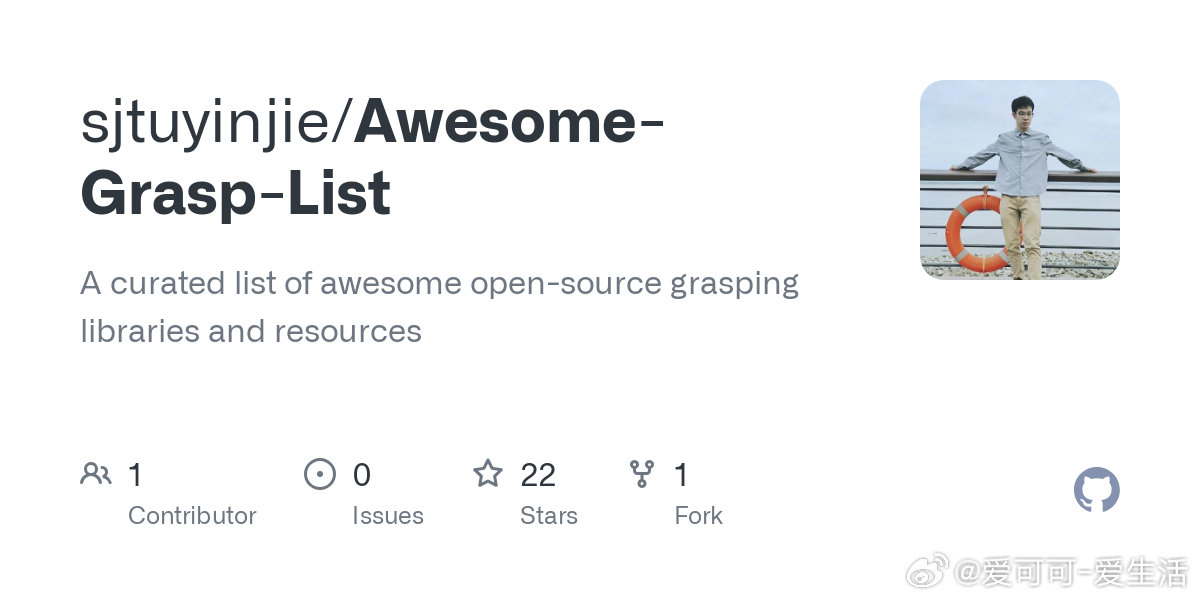Click the Fork branch icon
1200x600 pixels.
coord(641,474)
